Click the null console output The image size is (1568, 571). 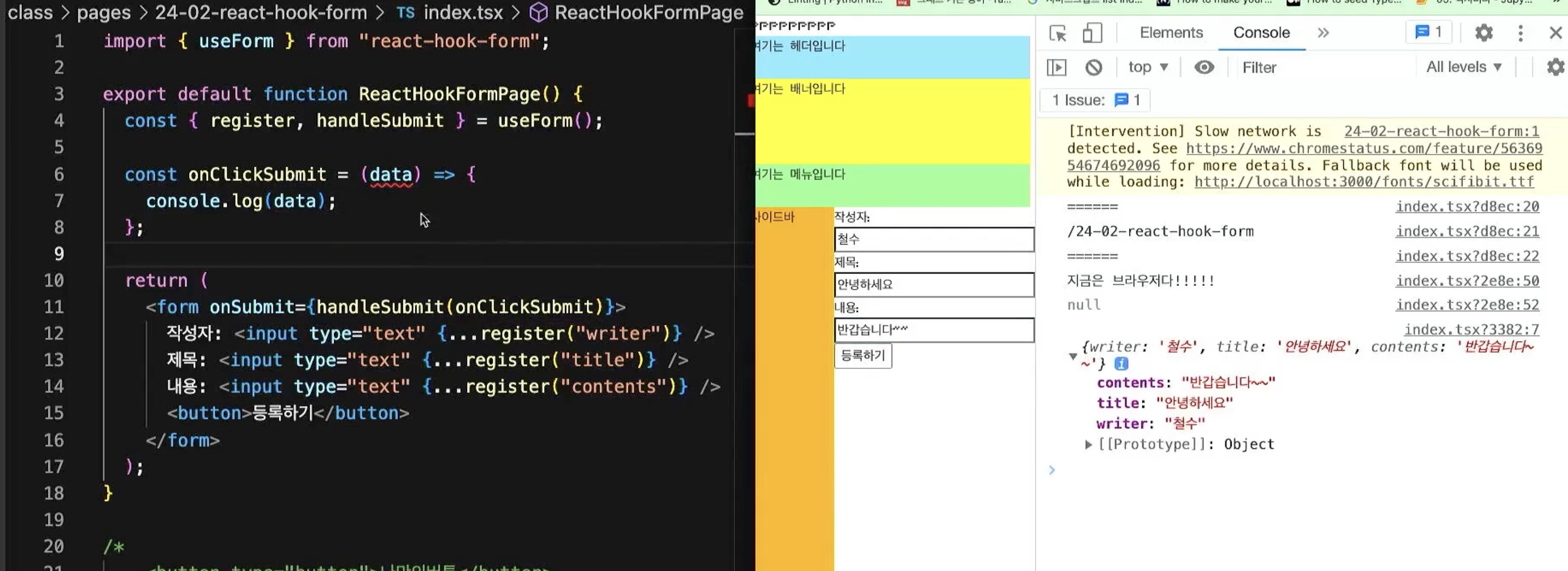(x=1083, y=305)
